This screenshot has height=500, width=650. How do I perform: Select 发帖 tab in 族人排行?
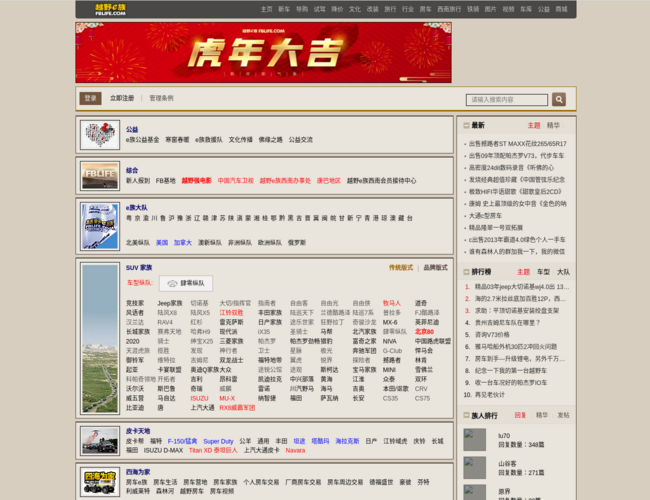coord(563,415)
